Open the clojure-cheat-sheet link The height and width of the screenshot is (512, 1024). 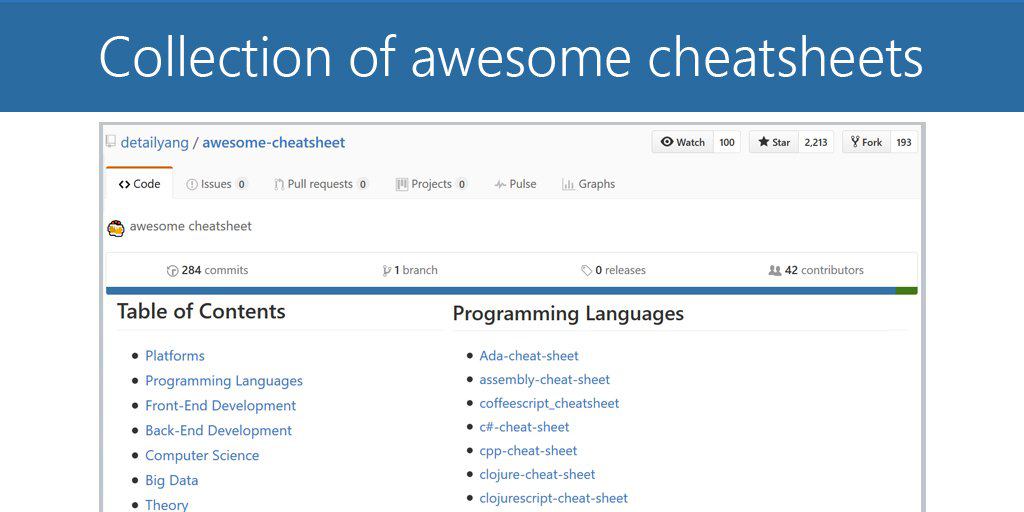pos(537,474)
